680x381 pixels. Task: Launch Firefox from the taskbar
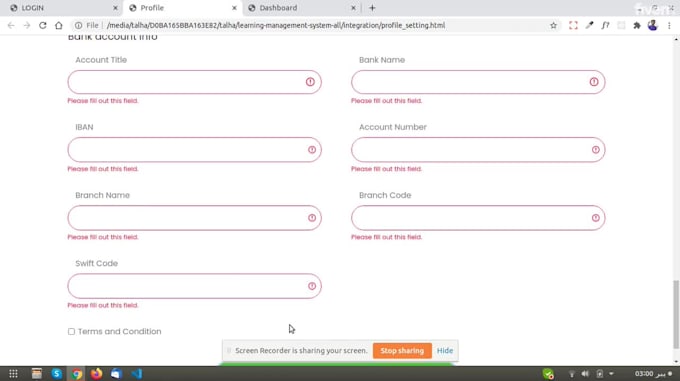click(x=96, y=374)
